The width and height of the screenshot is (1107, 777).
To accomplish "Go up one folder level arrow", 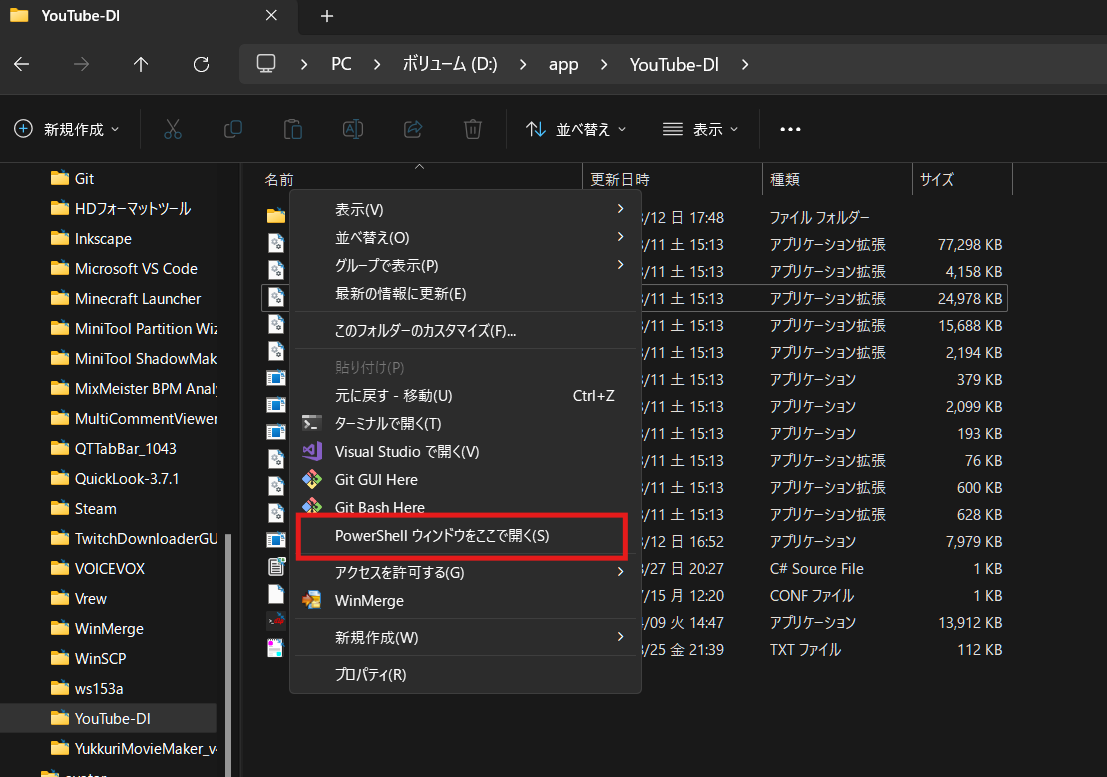I will [x=141, y=64].
